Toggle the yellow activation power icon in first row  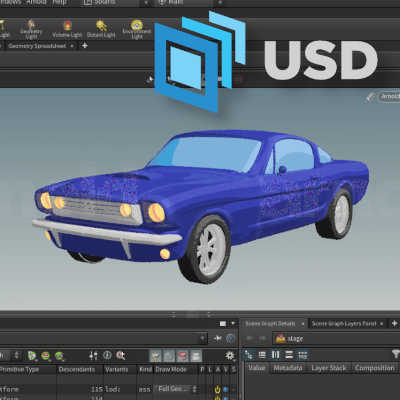[218, 389]
